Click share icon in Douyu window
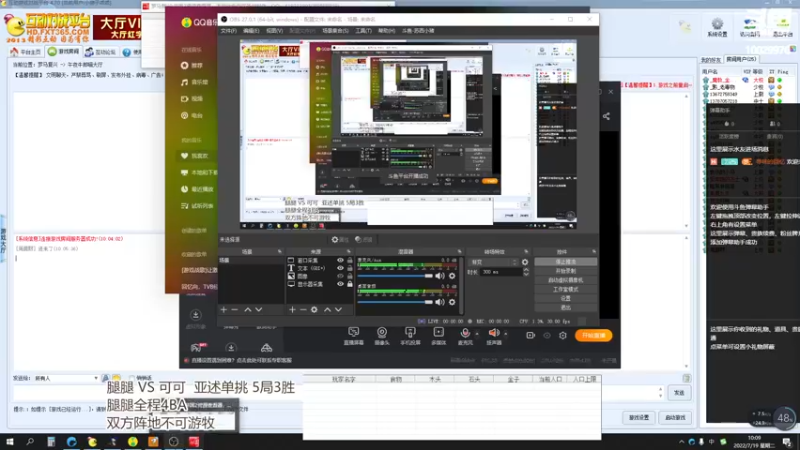 606,116
